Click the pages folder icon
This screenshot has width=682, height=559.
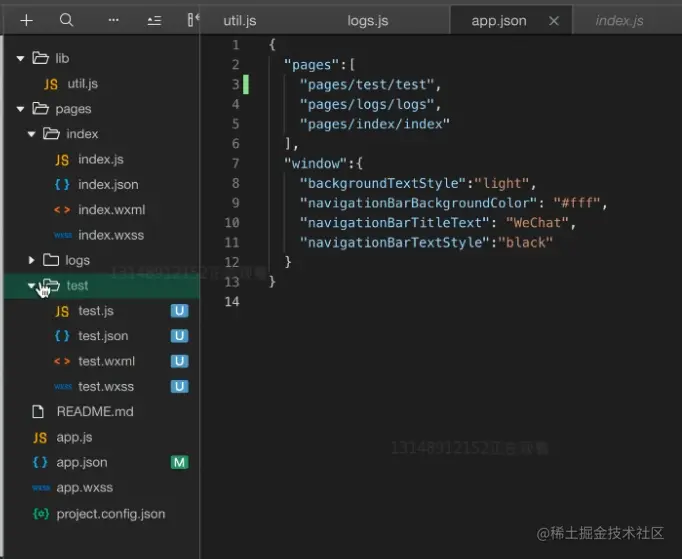tap(40, 108)
